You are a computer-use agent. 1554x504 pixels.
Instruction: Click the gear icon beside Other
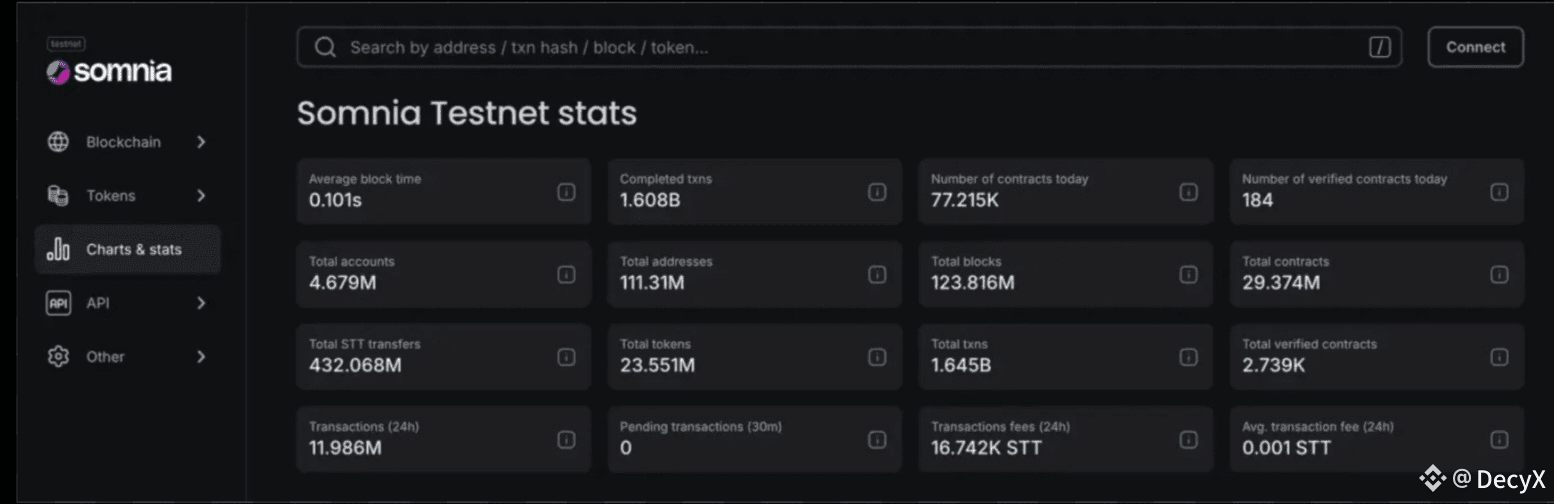coord(58,356)
